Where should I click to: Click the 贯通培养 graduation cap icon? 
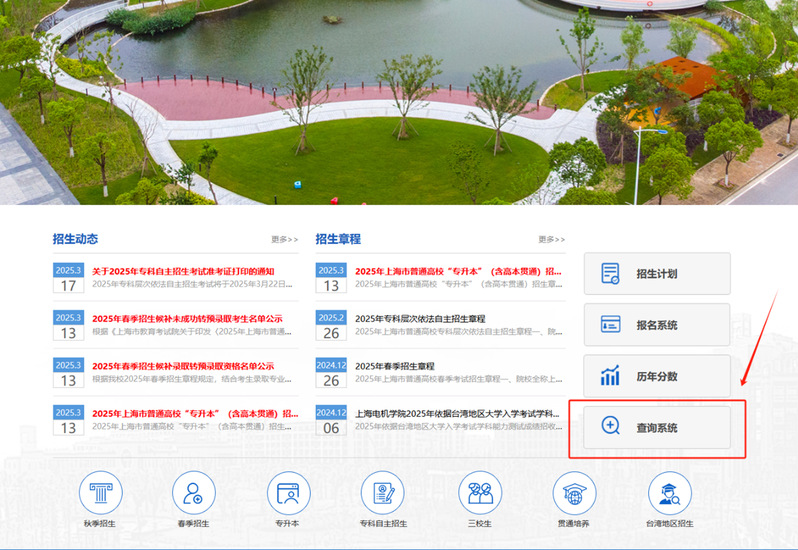click(574, 493)
